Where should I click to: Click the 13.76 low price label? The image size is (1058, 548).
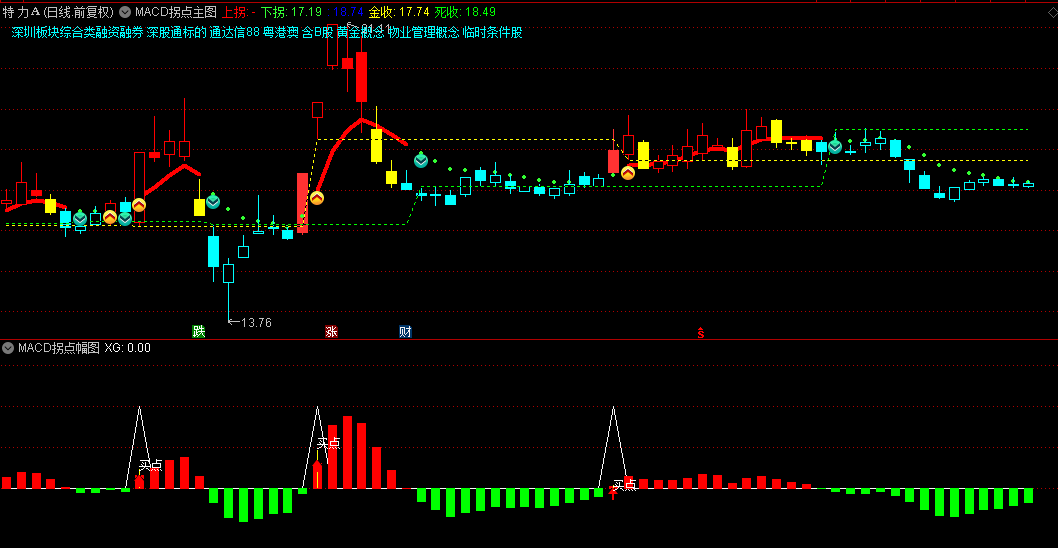pyautogui.click(x=256, y=323)
